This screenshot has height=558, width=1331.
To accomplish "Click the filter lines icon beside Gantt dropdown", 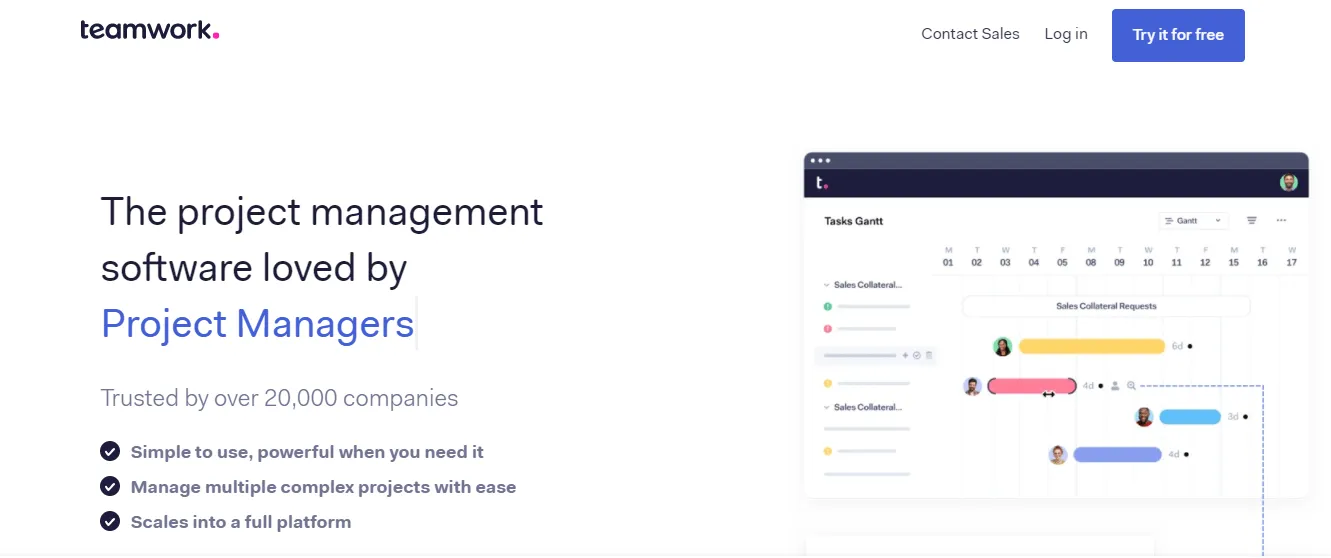I will tap(1251, 220).
